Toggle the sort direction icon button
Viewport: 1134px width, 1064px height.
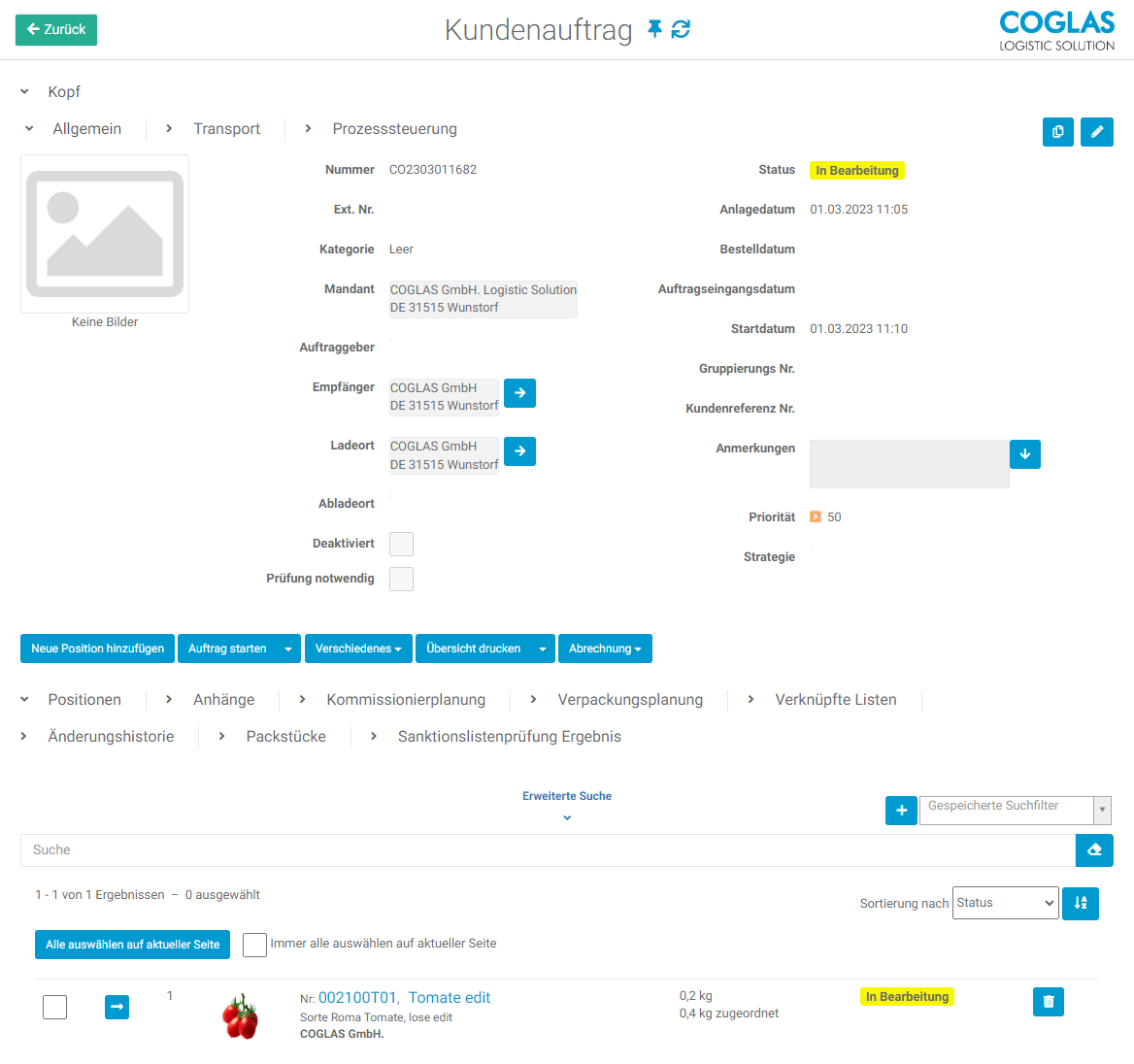click(x=1080, y=903)
